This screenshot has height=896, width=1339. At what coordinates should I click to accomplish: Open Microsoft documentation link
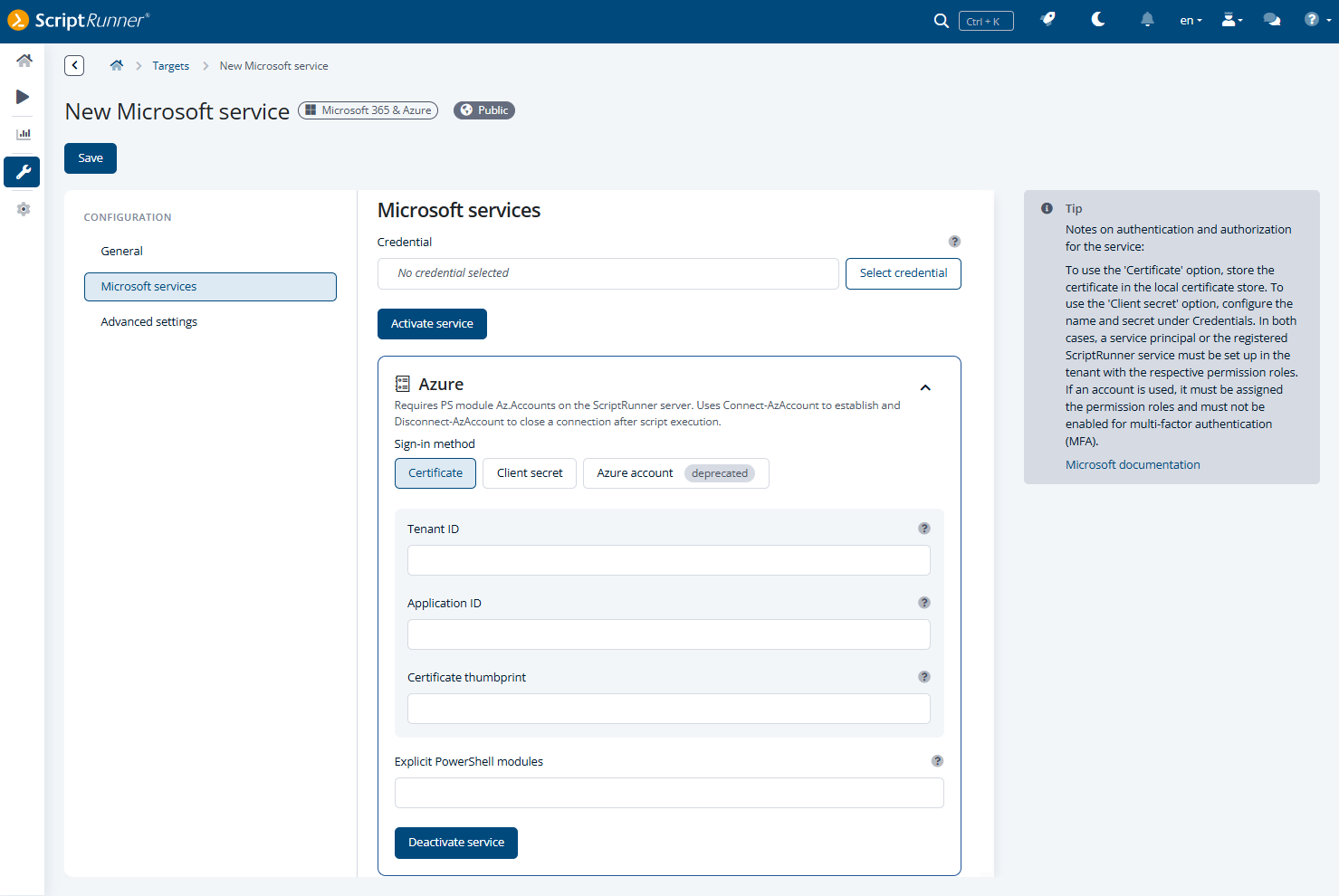point(1132,465)
